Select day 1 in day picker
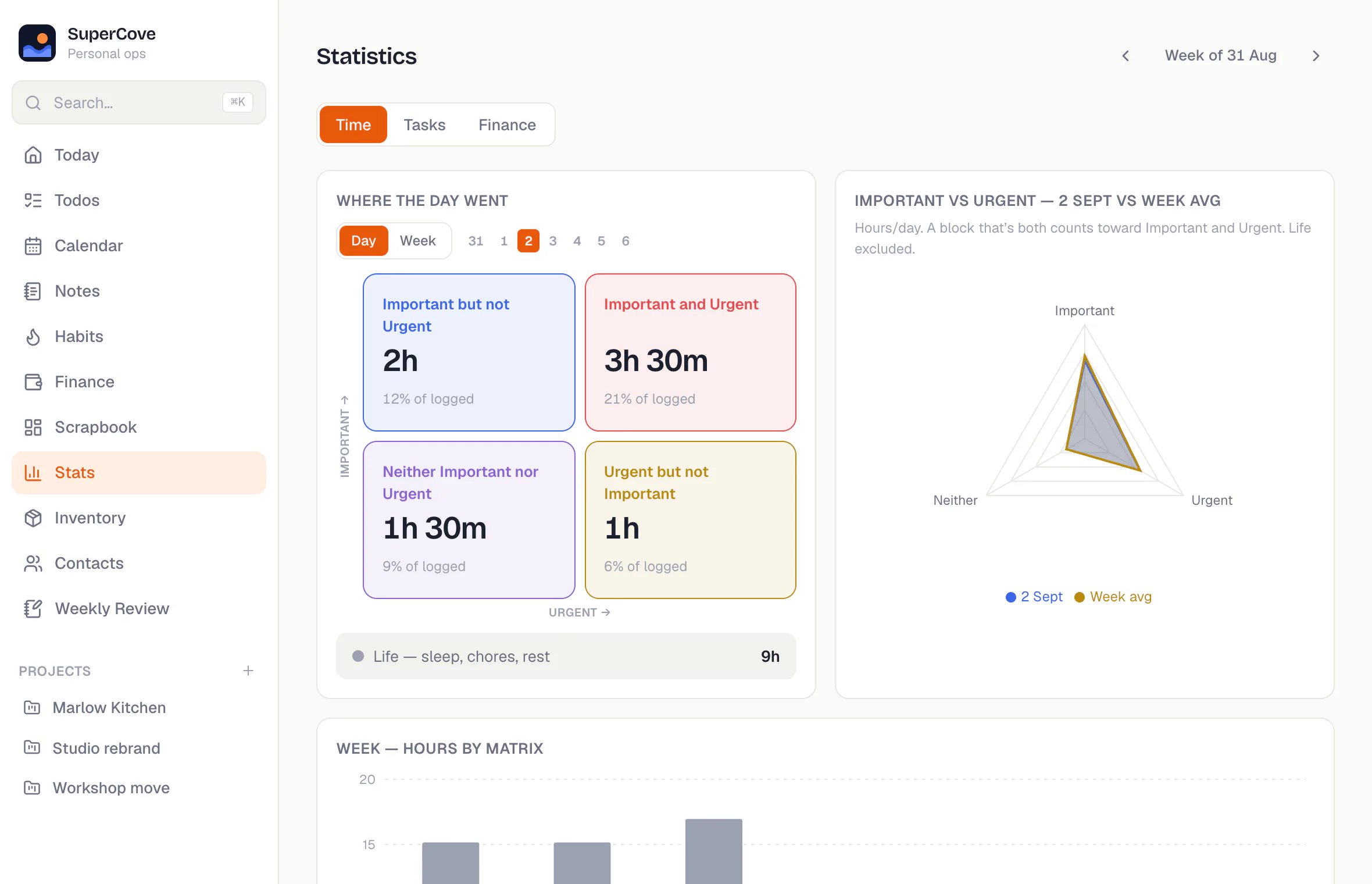This screenshot has width=1372, height=884. 504,241
